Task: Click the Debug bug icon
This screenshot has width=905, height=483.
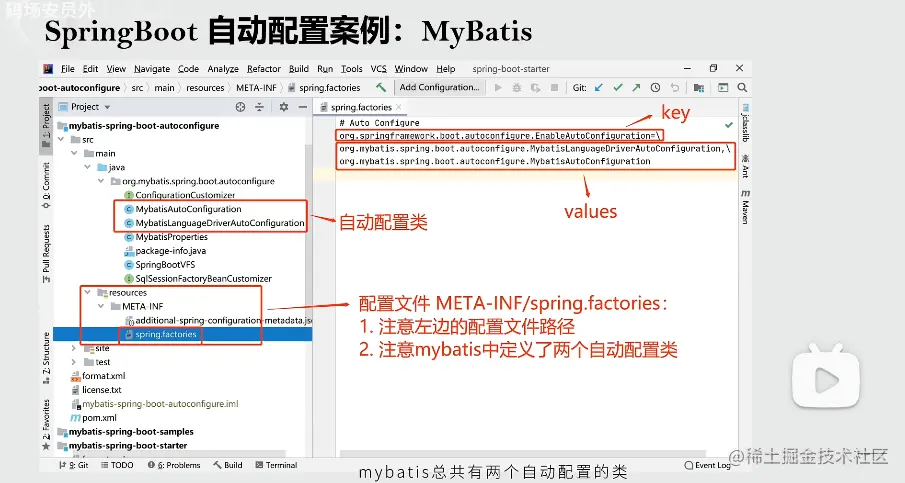Action: click(517, 88)
